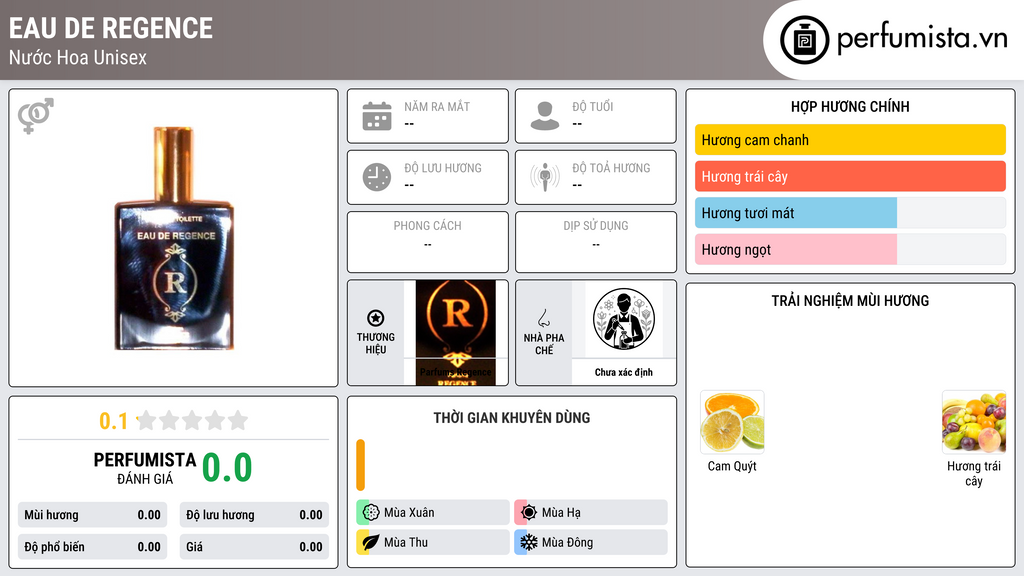Select the Độ phổ biến 0.00 rating row
The image size is (1024, 576).
click(x=92, y=547)
